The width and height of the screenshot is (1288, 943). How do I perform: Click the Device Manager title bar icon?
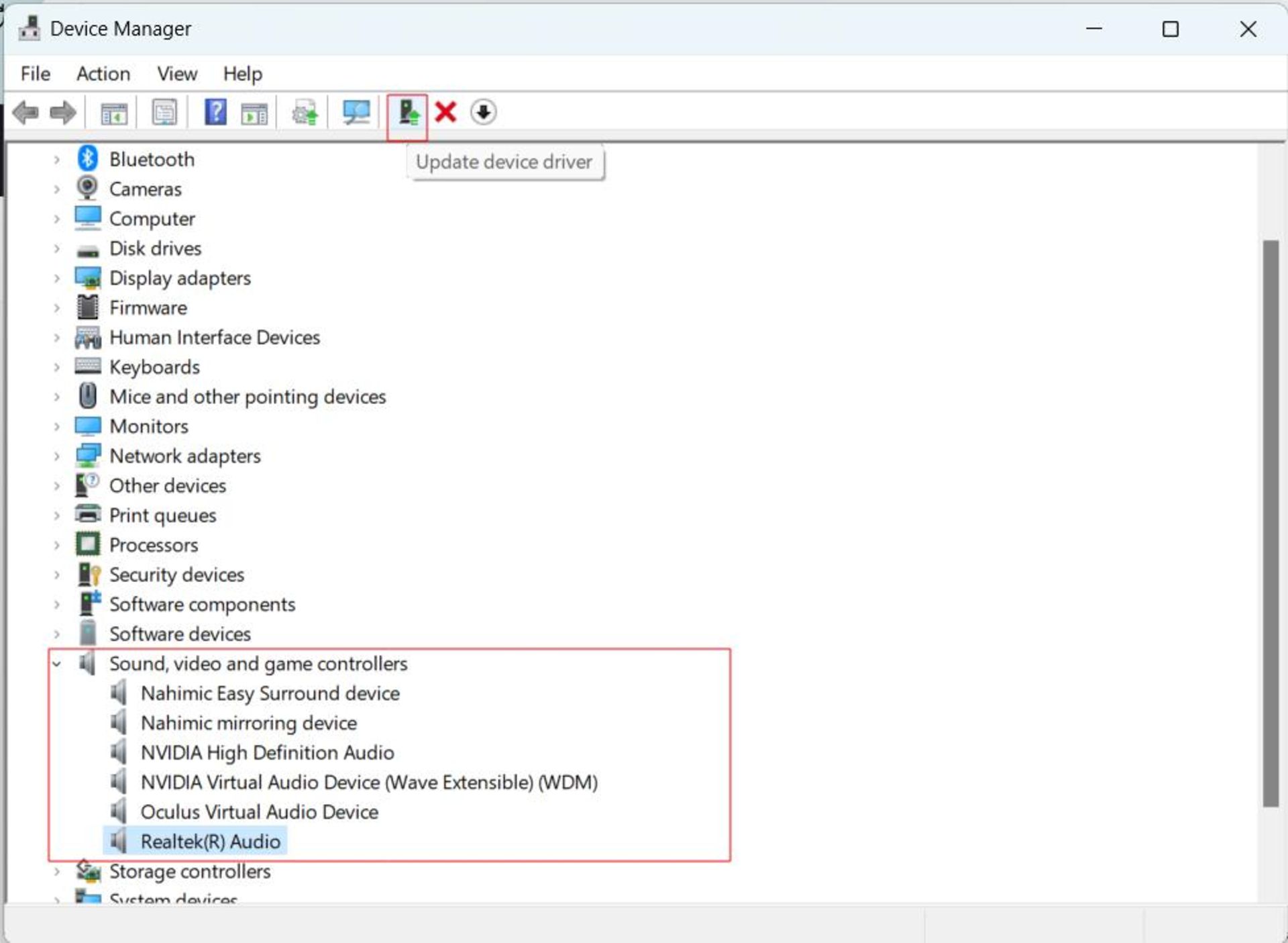pos(29,28)
